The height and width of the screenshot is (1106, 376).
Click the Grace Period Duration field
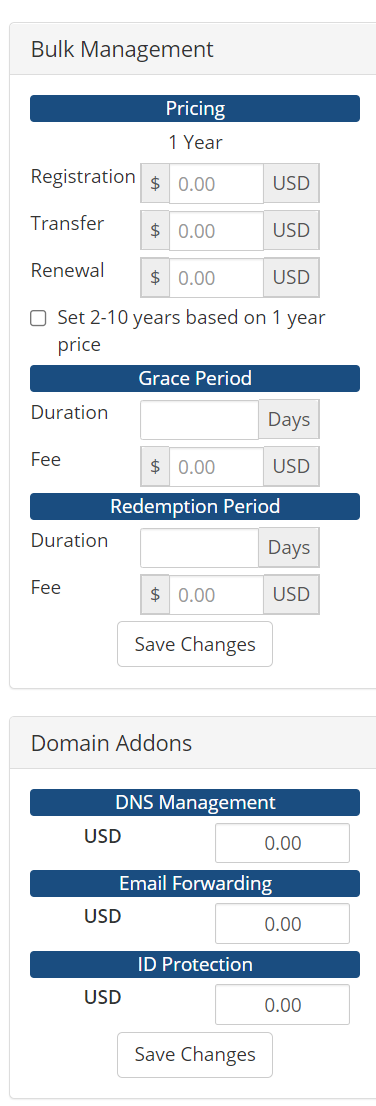200,420
